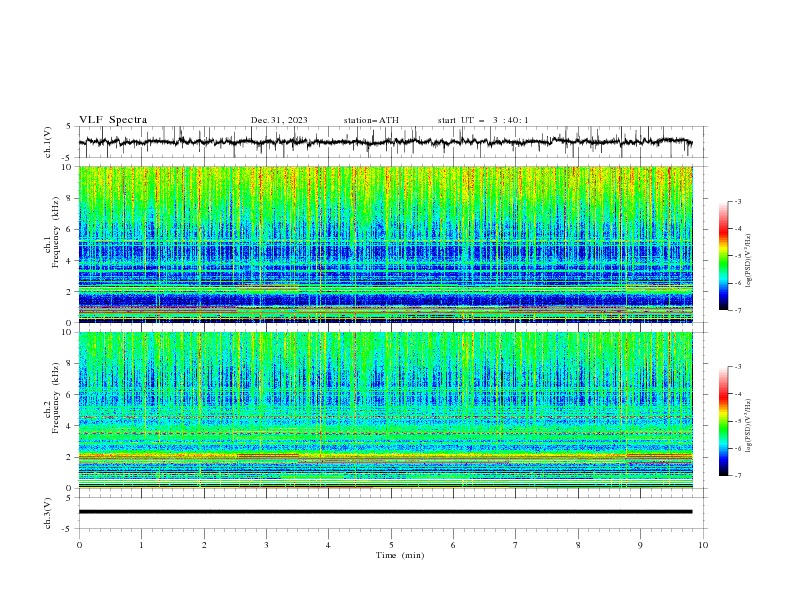Viewport: 792px width, 612px height.
Task: Click the "-3" label on ch.1 color bar
Action: pyautogui.click(x=737, y=201)
